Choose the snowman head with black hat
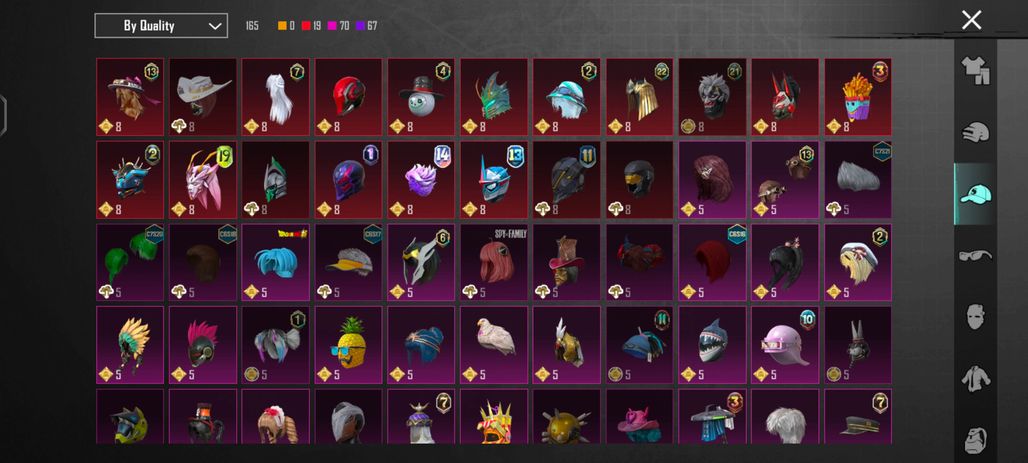 (421, 97)
